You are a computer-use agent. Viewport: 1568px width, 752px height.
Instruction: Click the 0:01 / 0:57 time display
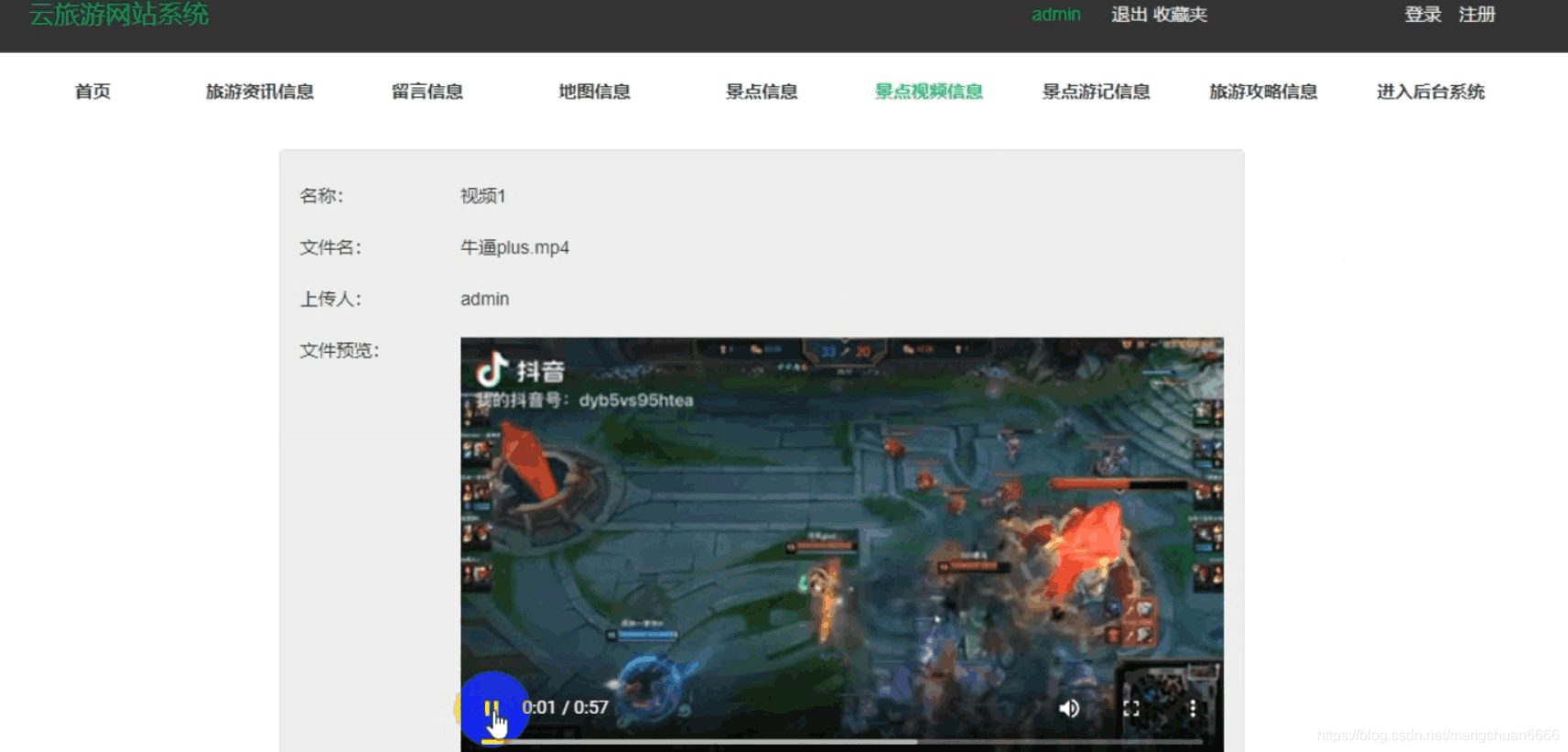point(565,708)
